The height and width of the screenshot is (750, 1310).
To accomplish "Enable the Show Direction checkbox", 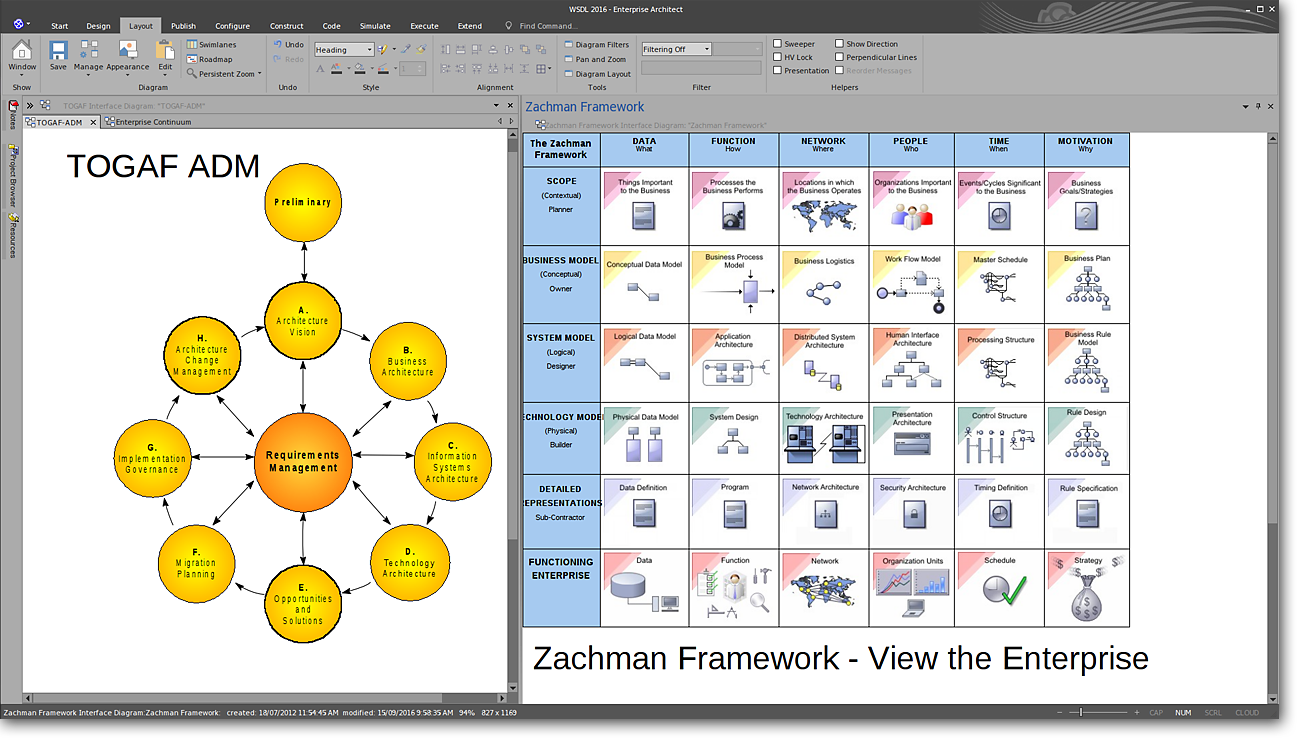I will point(839,44).
